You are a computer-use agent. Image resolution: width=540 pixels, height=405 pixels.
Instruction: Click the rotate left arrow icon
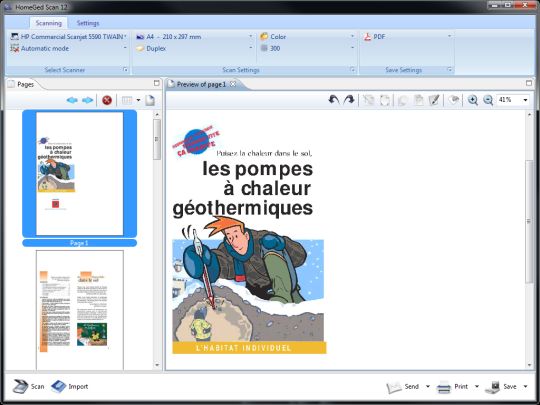pos(334,100)
